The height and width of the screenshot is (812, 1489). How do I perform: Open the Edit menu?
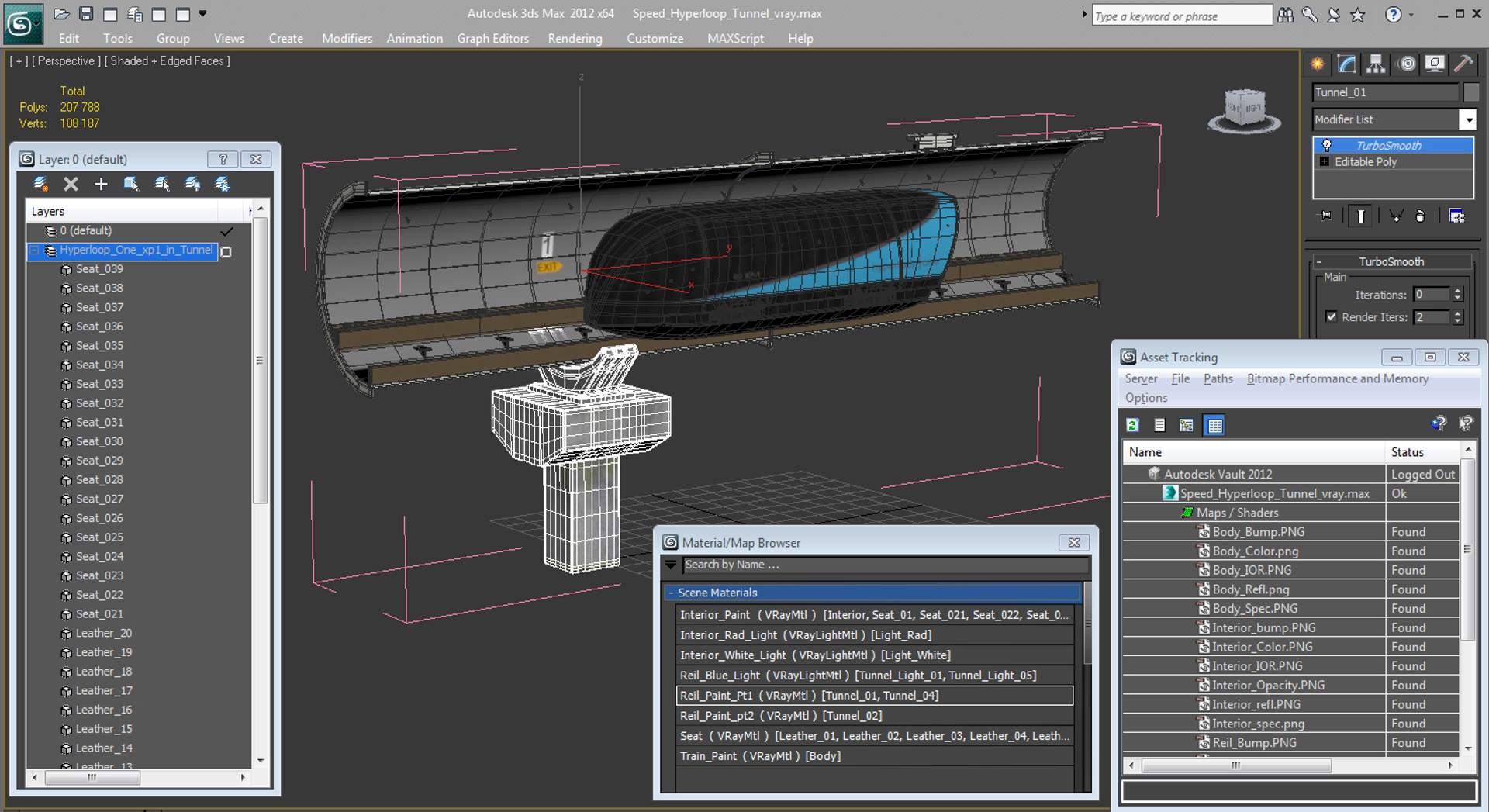[x=68, y=38]
